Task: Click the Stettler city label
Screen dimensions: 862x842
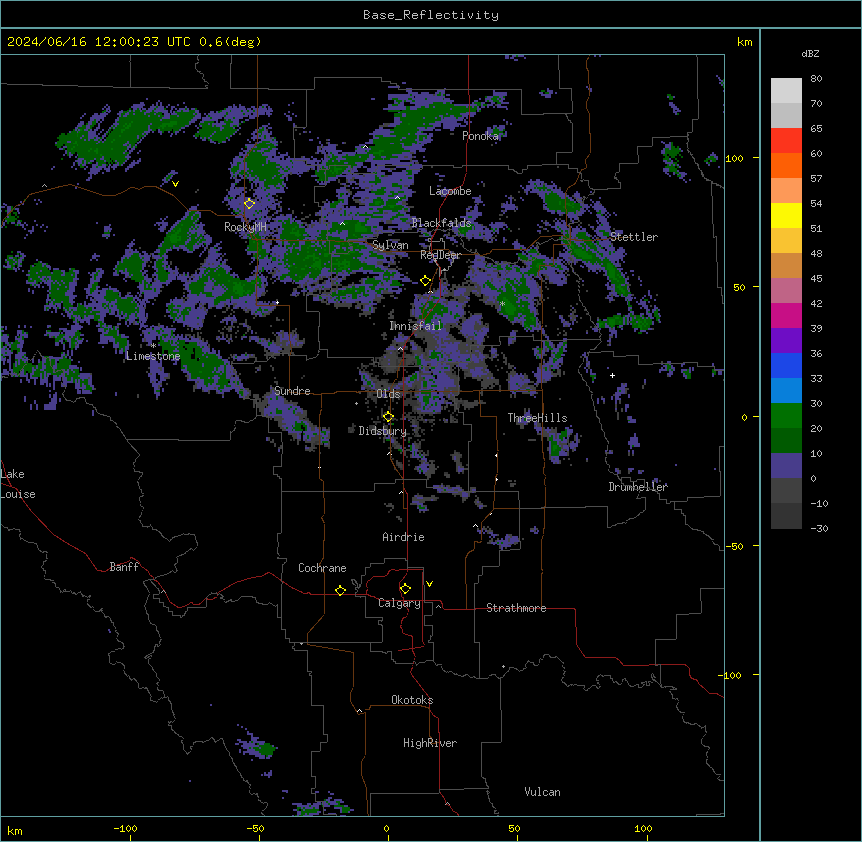Action: click(634, 237)
